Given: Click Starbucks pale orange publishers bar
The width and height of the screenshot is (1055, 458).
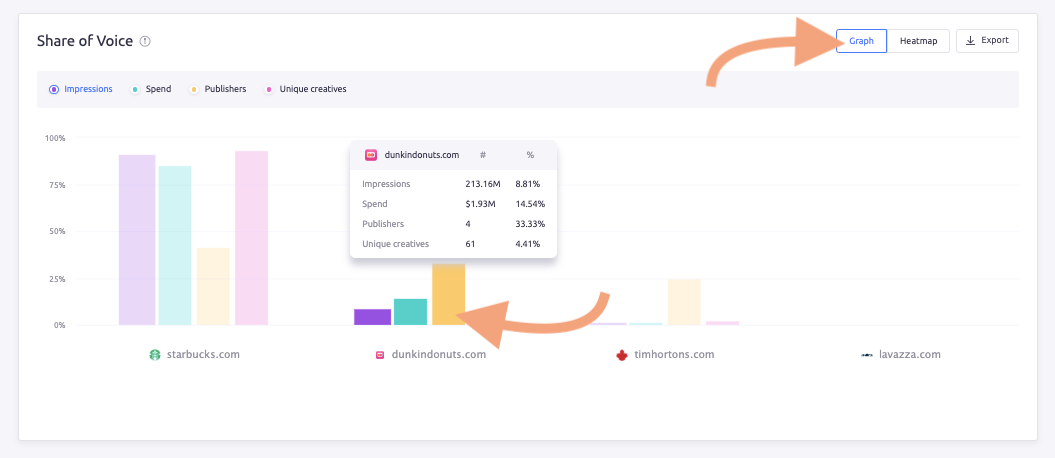Looking at the screenshot, I should click(213, 287).
